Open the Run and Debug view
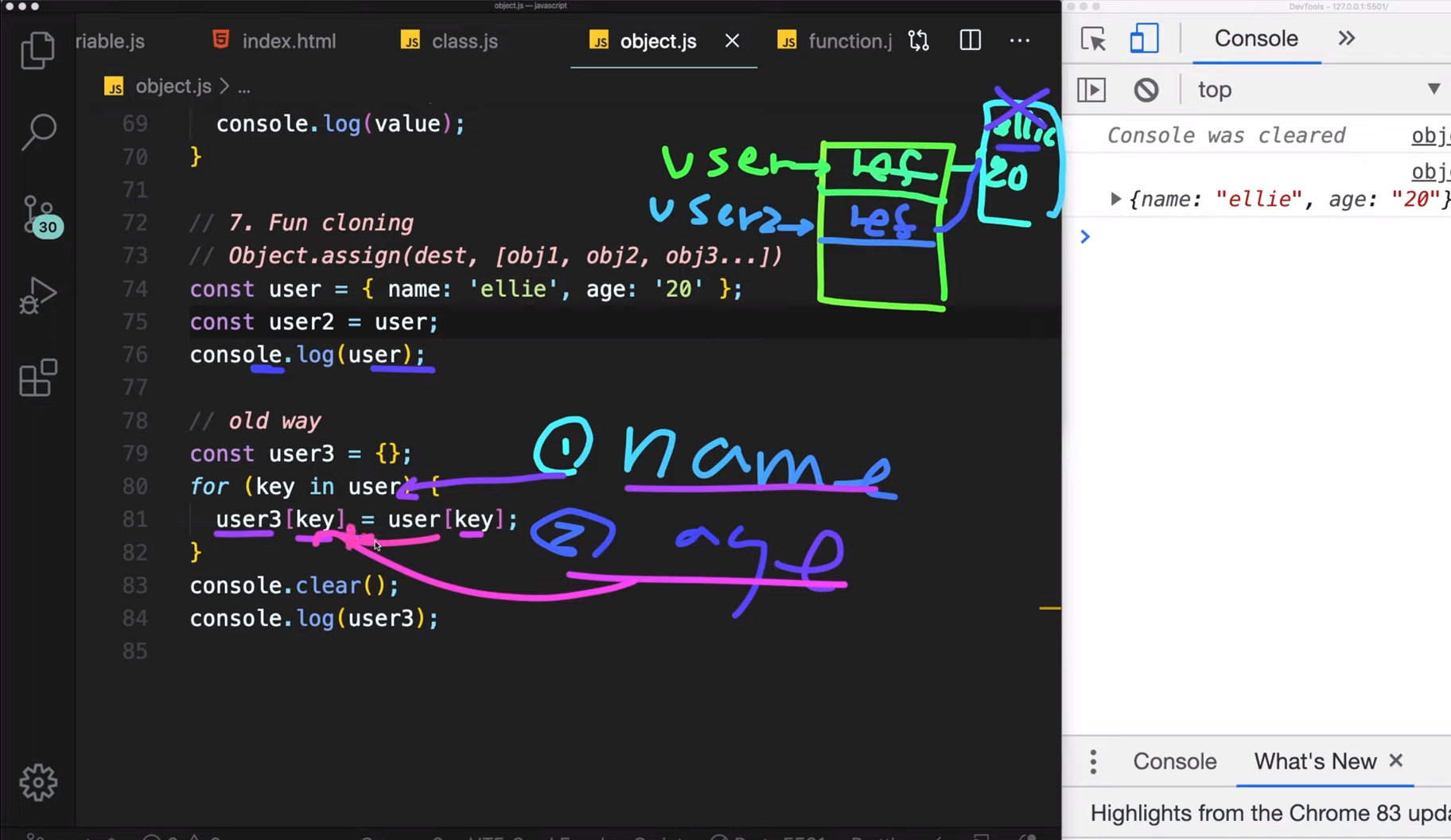This screenshot has width=1451, height=840. point(37,295)
